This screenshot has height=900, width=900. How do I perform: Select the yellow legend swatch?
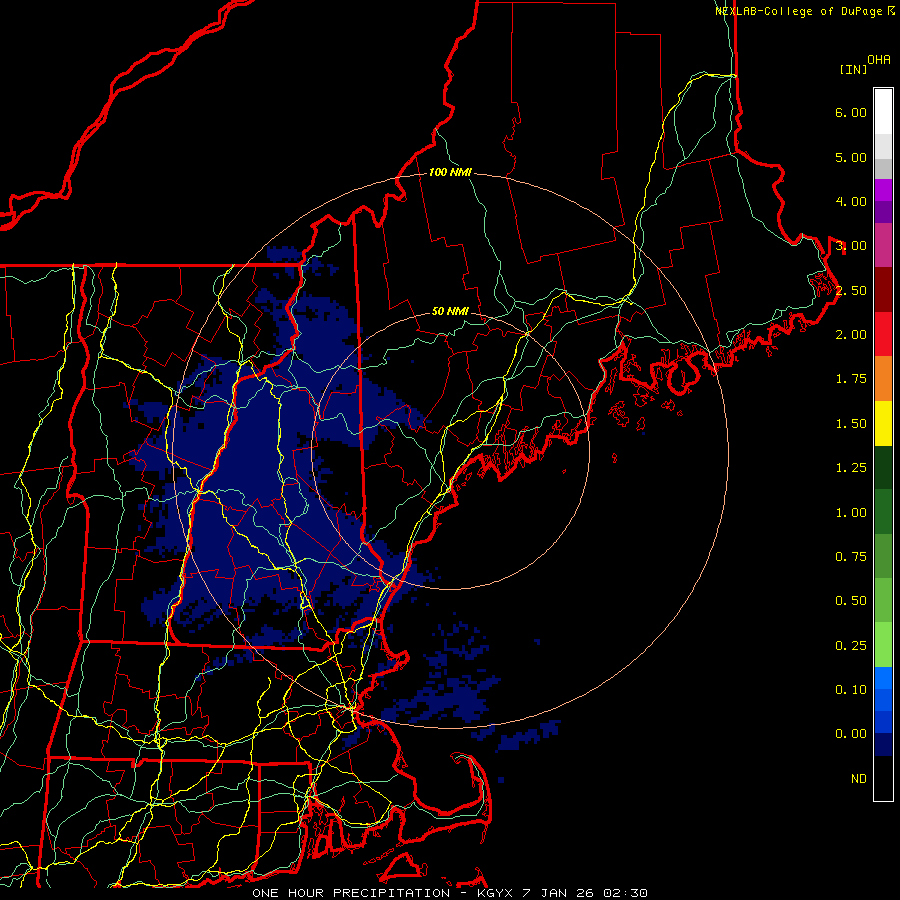[x=883, y=423]
